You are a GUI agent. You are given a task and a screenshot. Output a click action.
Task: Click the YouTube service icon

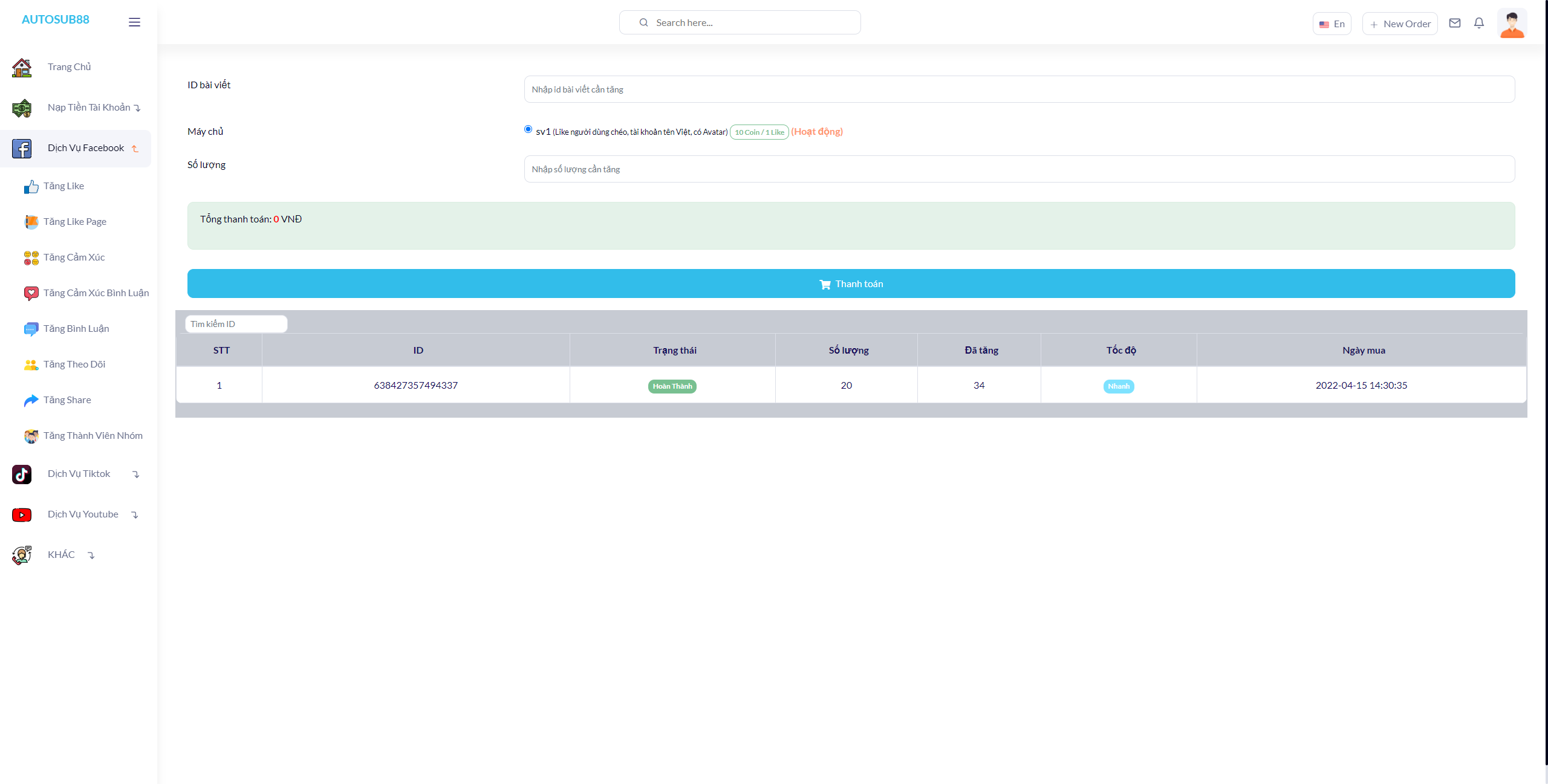coord(22,515)
